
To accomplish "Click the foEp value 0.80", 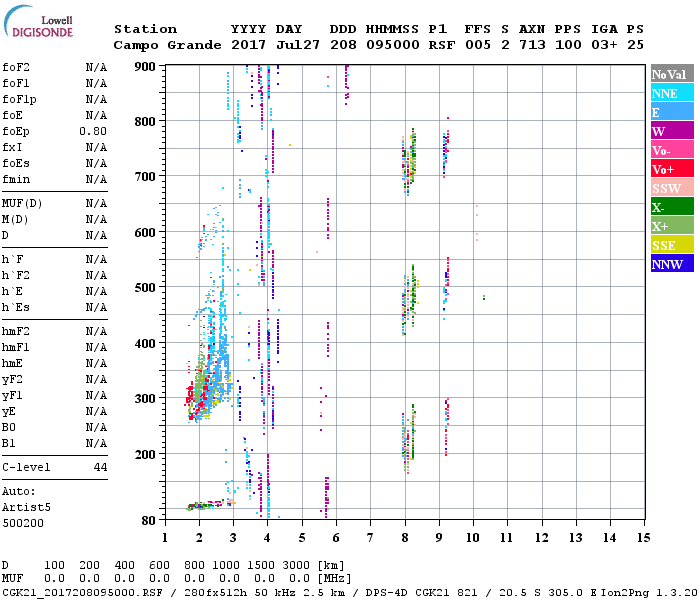I will click(x=94, y=131).
